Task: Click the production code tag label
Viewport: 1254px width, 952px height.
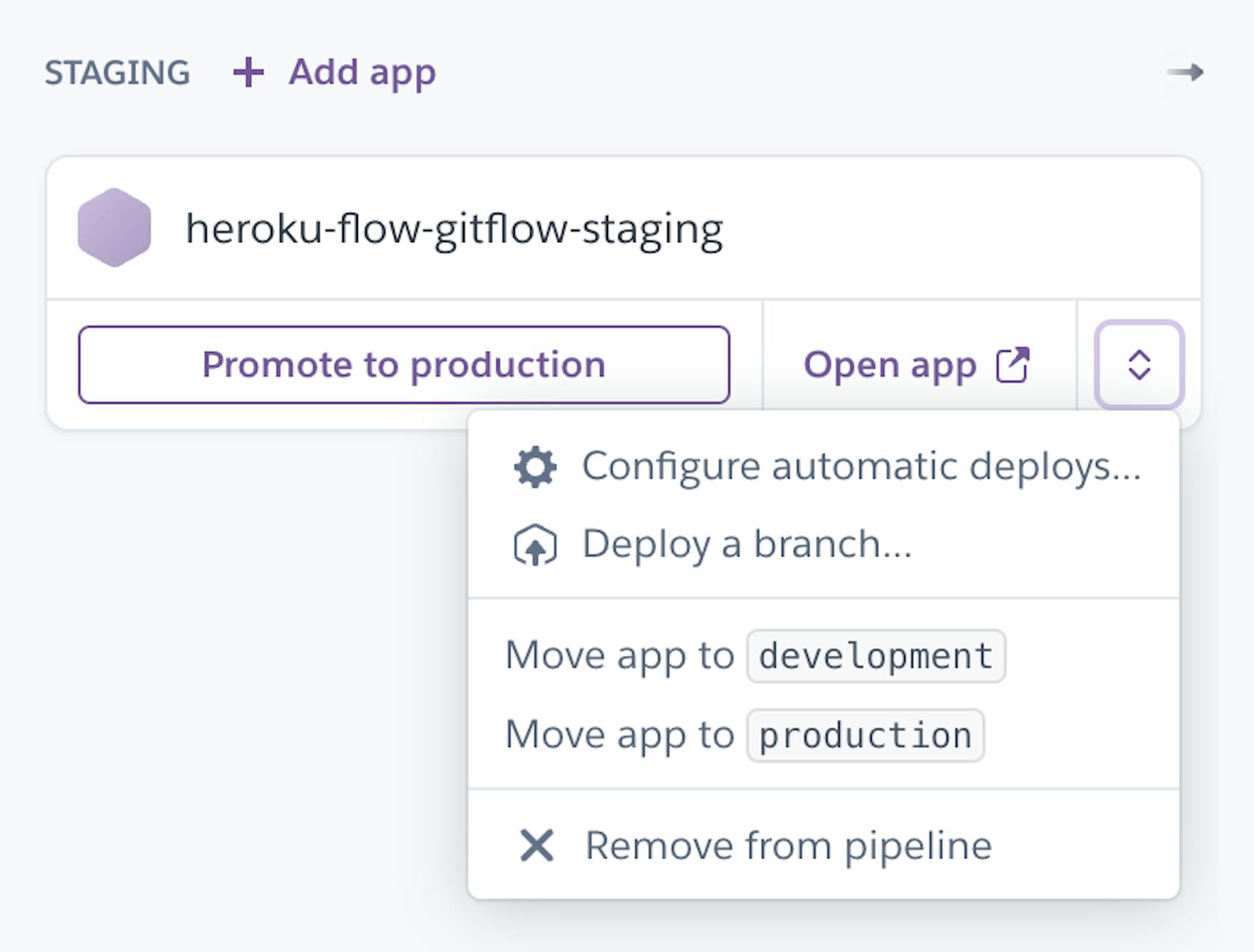Action: click(x=865, y=735)
